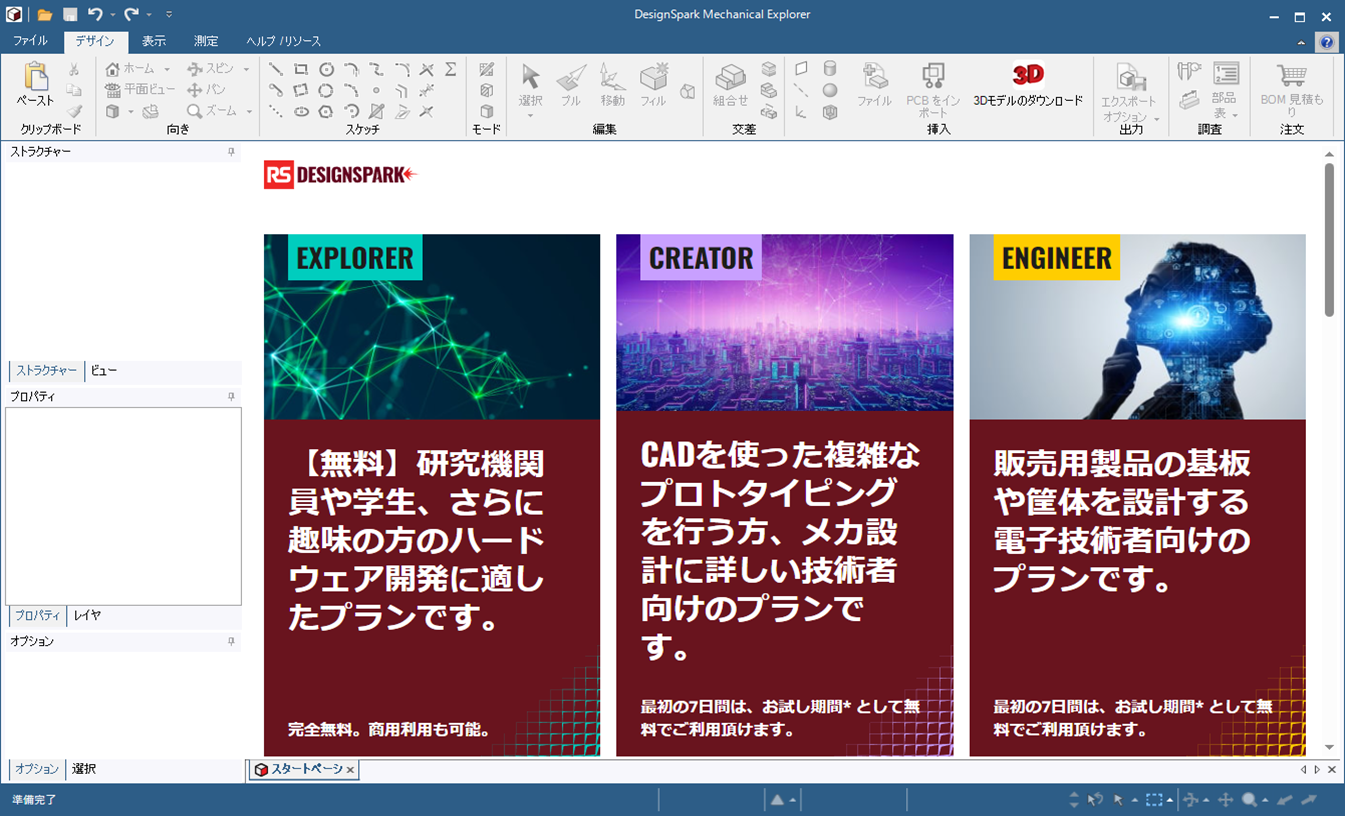Open the 3D model download button
The height and width of the screenshot is (816, 1345).
[1028, 84]
